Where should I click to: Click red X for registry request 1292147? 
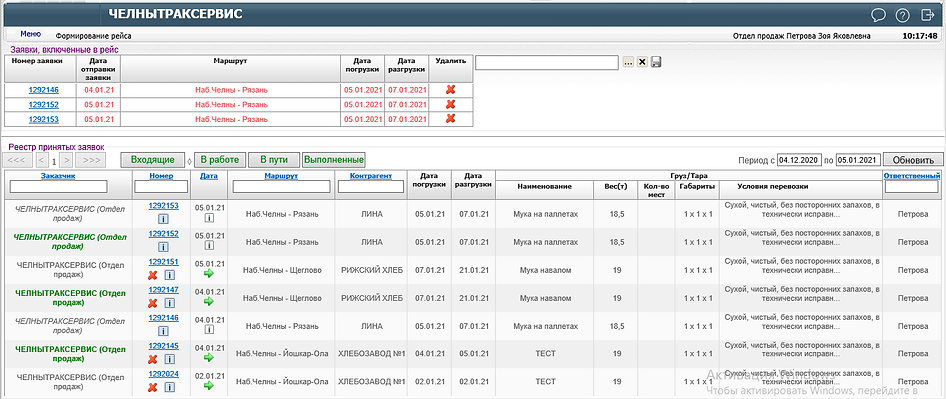153,303
